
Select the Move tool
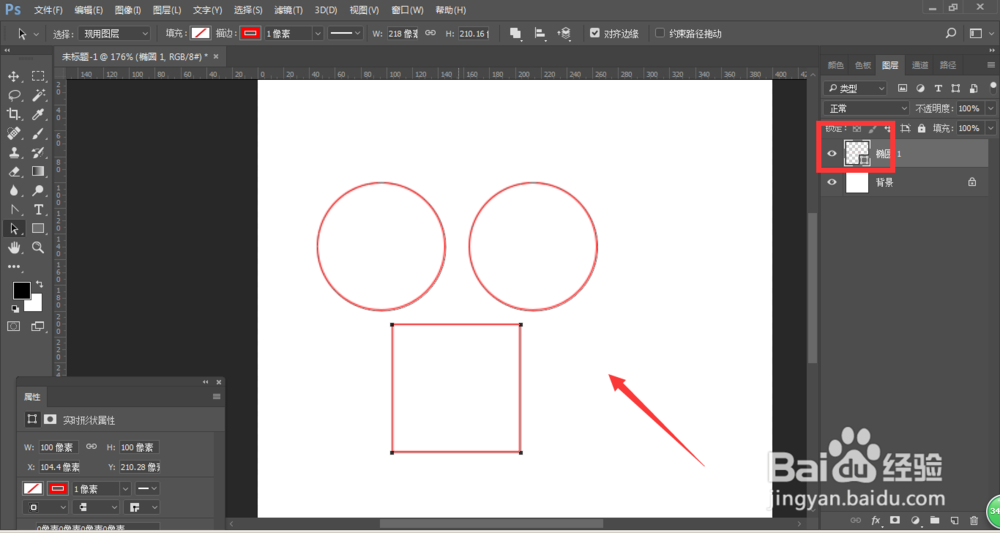pyautogui.click(x=13, y=77)
